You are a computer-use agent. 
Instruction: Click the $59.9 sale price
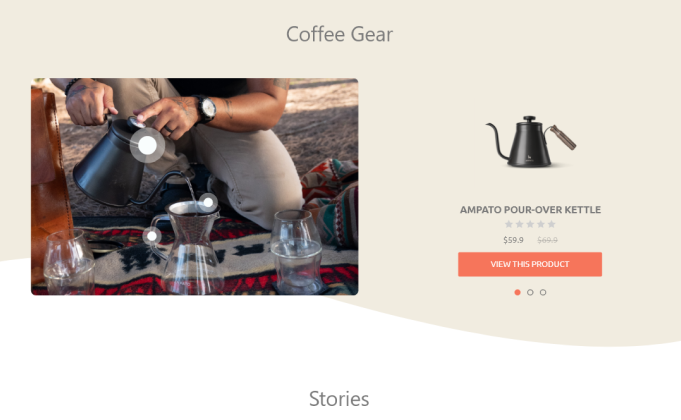(x=513, y=240)
